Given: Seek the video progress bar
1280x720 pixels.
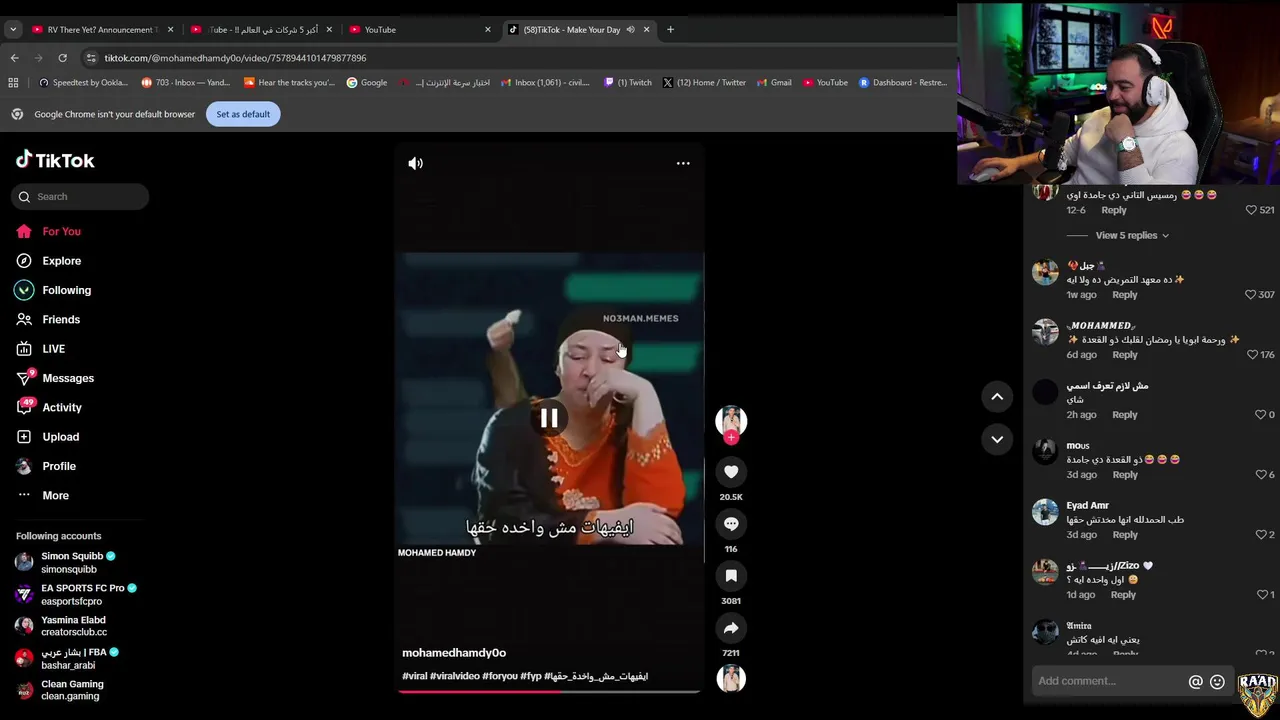Looking at the screenshot, I should 549,691.
